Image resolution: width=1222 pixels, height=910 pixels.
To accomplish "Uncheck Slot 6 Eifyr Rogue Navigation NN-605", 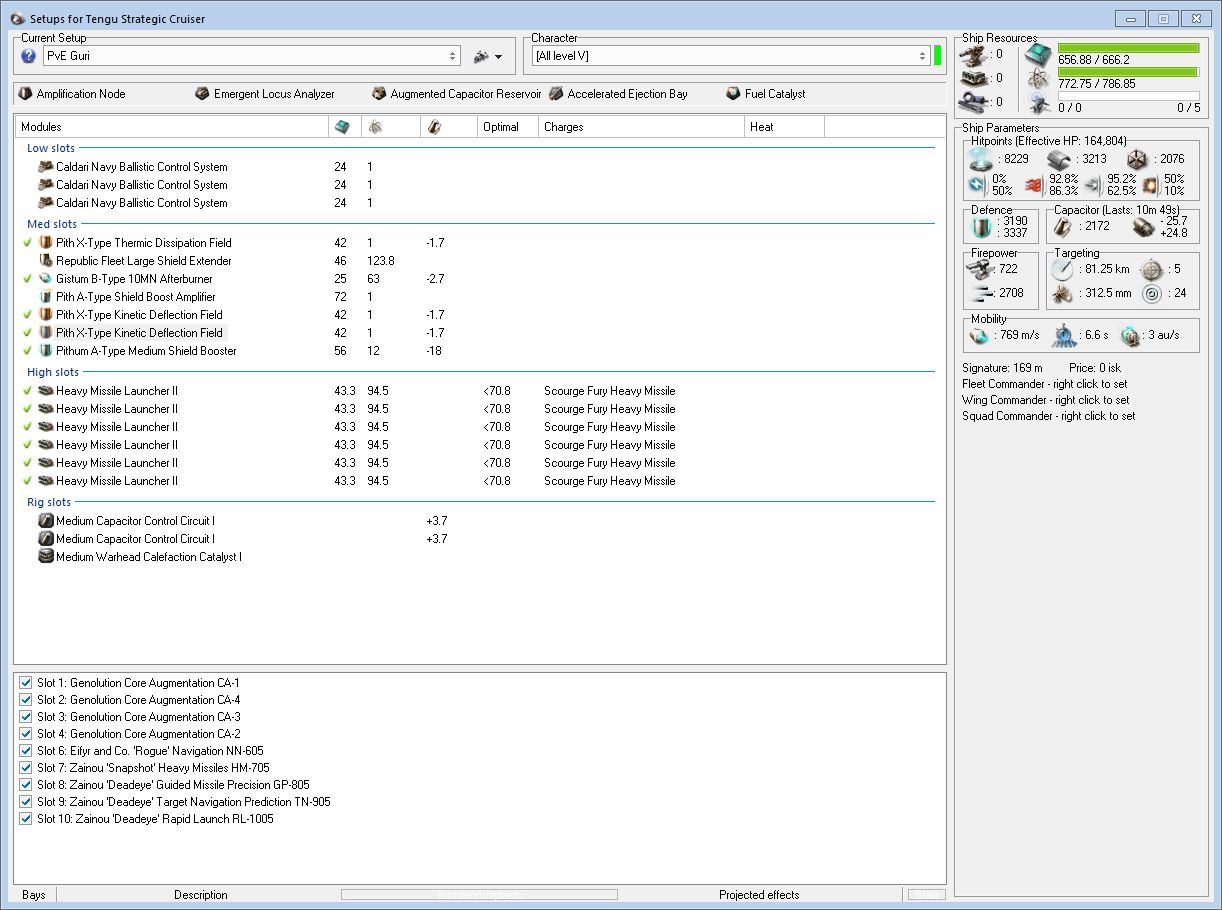I will [x=26, y=751].
